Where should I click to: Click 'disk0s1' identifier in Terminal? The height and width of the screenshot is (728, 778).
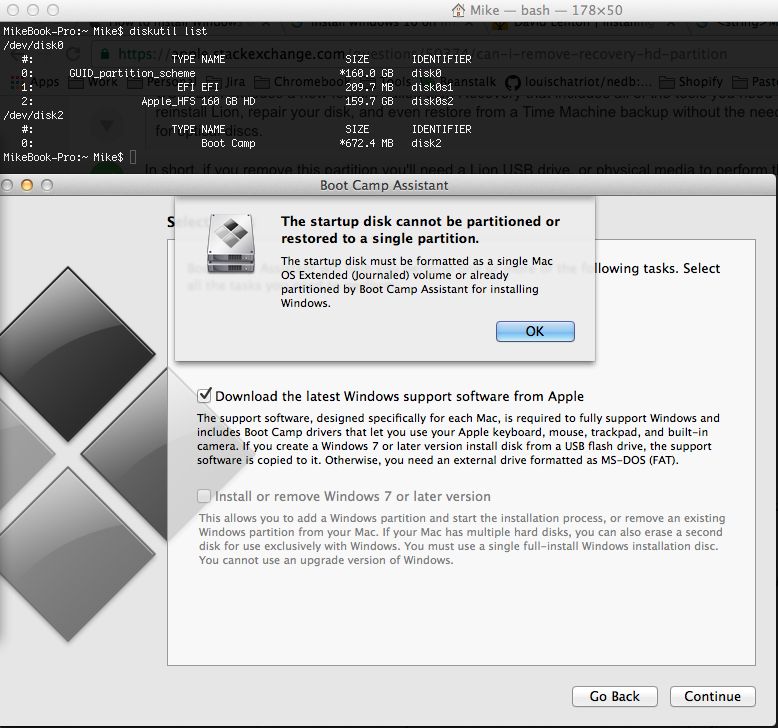click(432, 87)
